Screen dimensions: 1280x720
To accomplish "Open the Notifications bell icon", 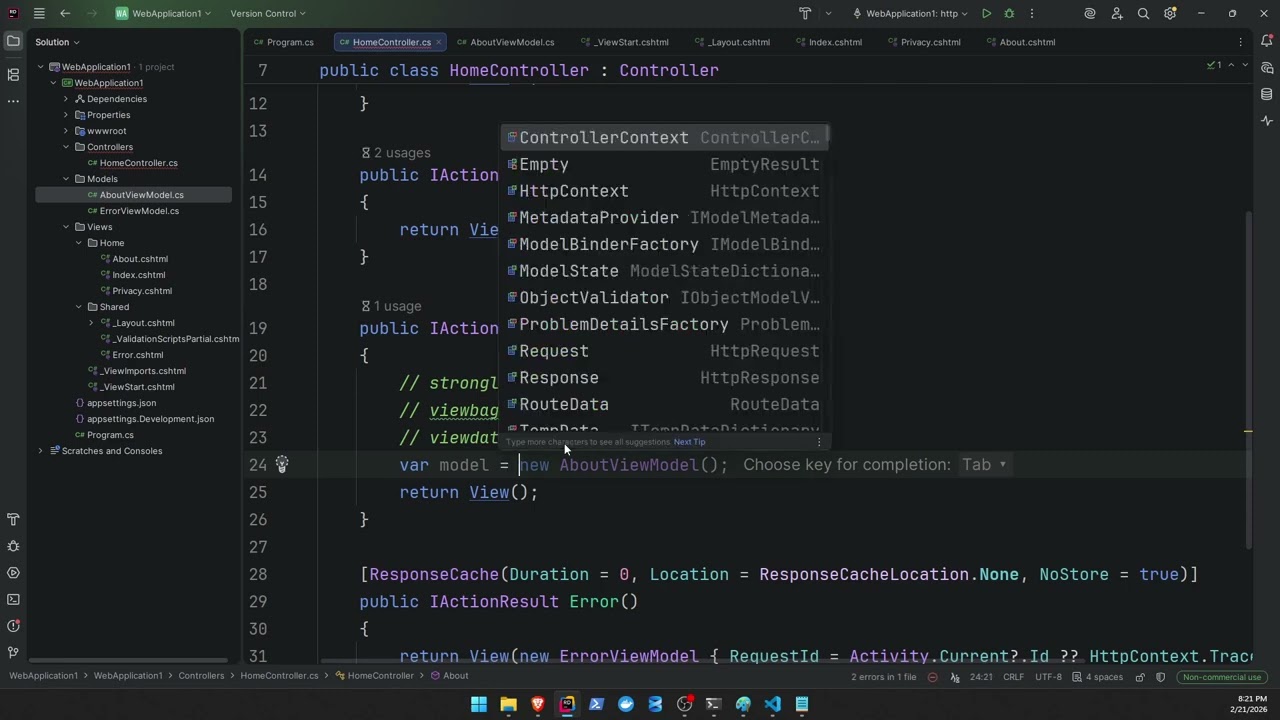I will click(1267, 42).
